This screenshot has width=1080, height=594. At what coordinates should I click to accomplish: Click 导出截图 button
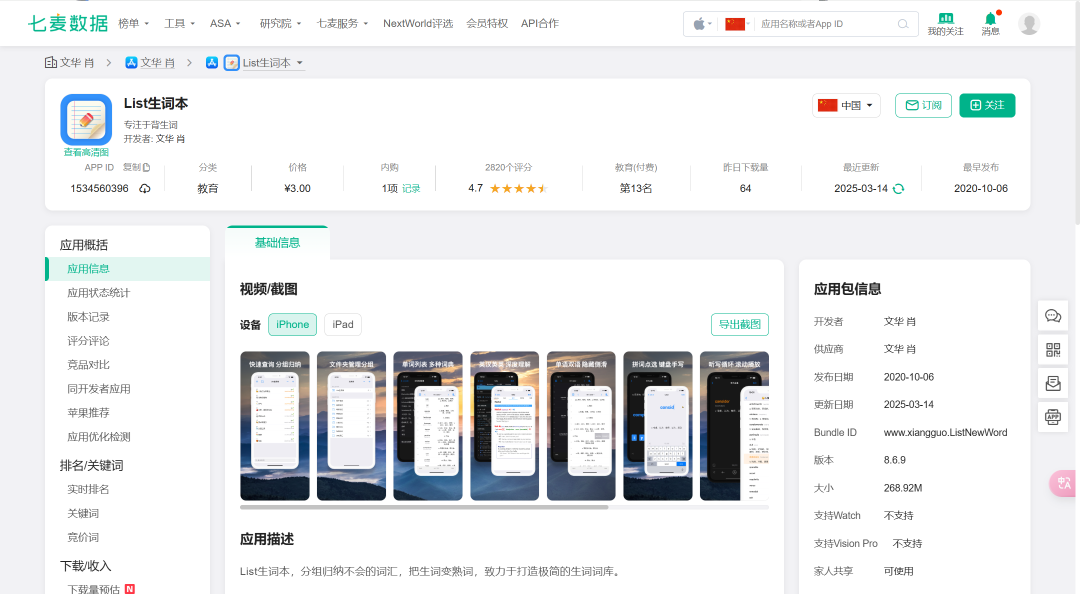point(740,325)
